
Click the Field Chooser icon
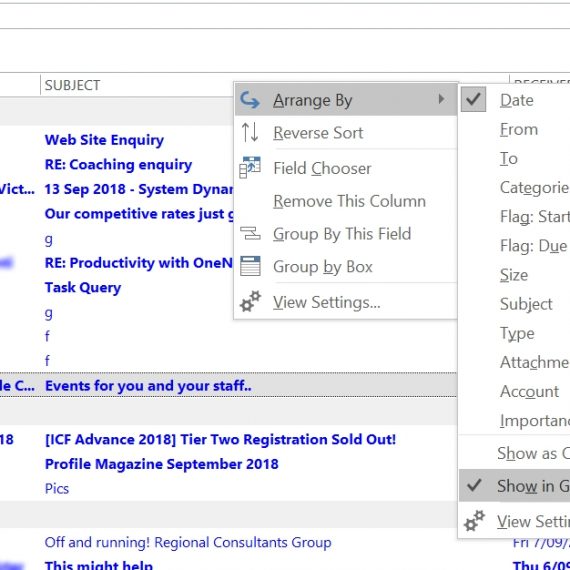[250, 168]
